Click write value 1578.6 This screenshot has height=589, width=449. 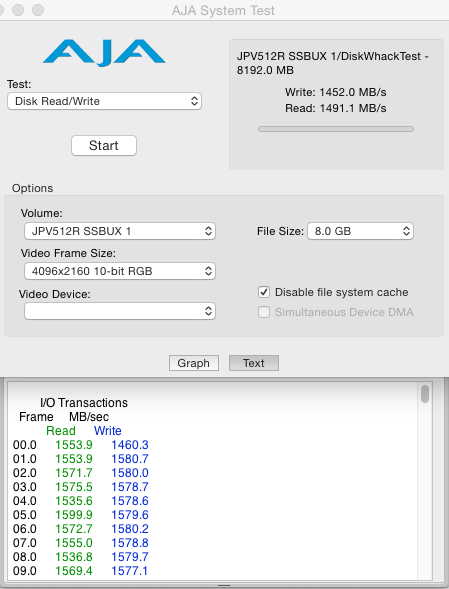click(130, 501)
